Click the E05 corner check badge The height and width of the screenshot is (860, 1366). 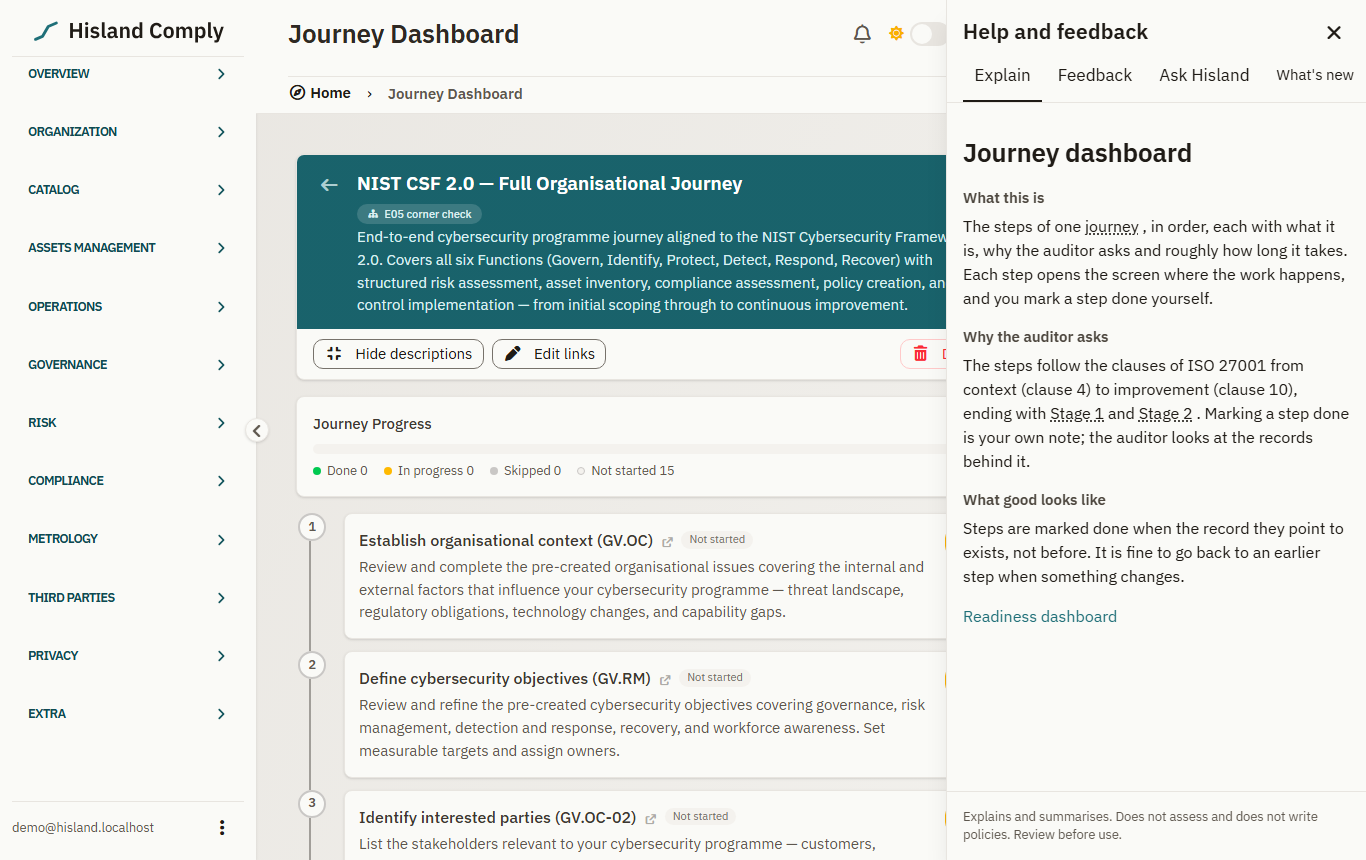(x=420, y=214)
